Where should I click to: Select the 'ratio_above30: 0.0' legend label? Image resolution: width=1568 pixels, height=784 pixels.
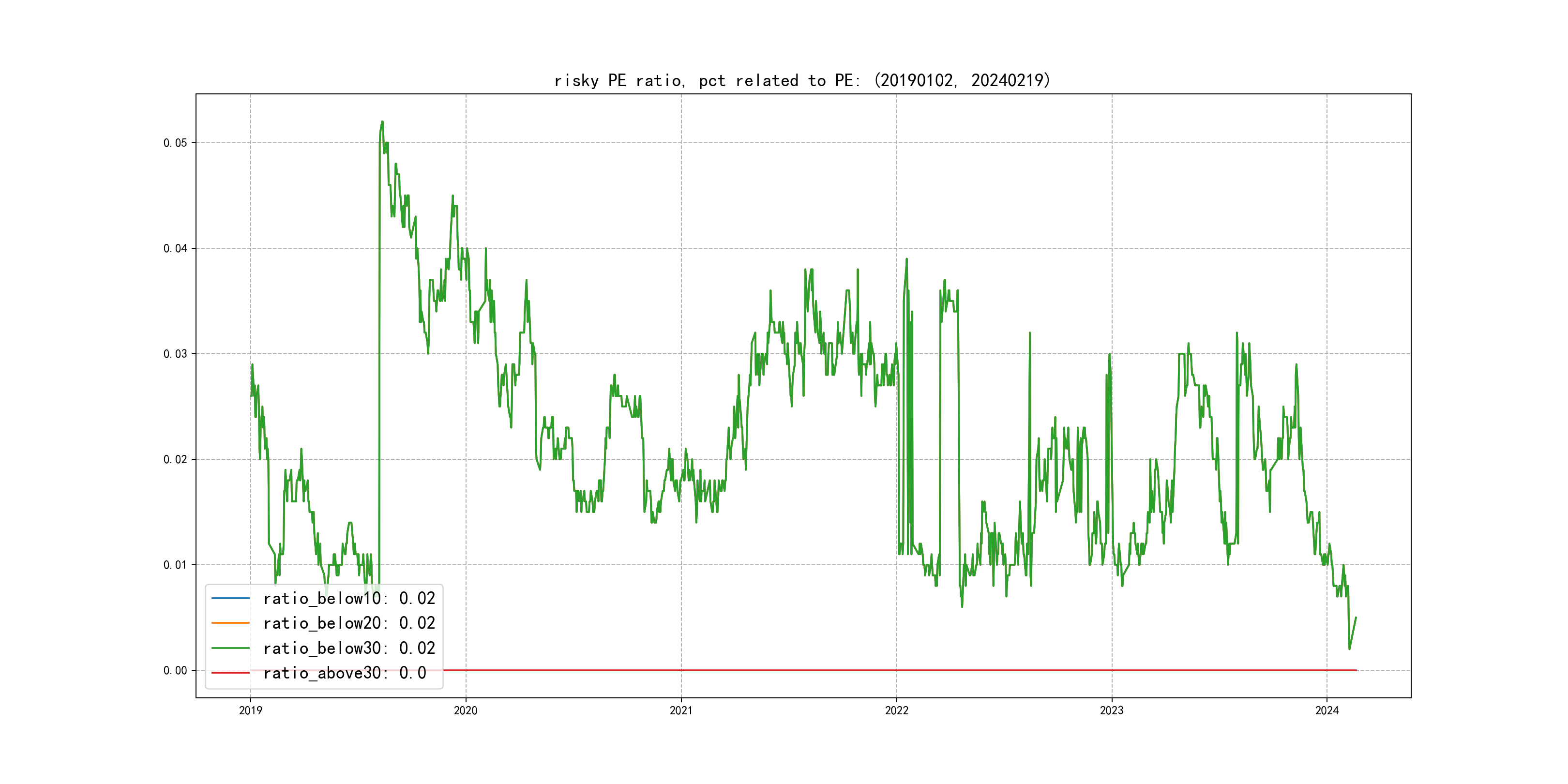pyautogui.click(x=344, y=673)
